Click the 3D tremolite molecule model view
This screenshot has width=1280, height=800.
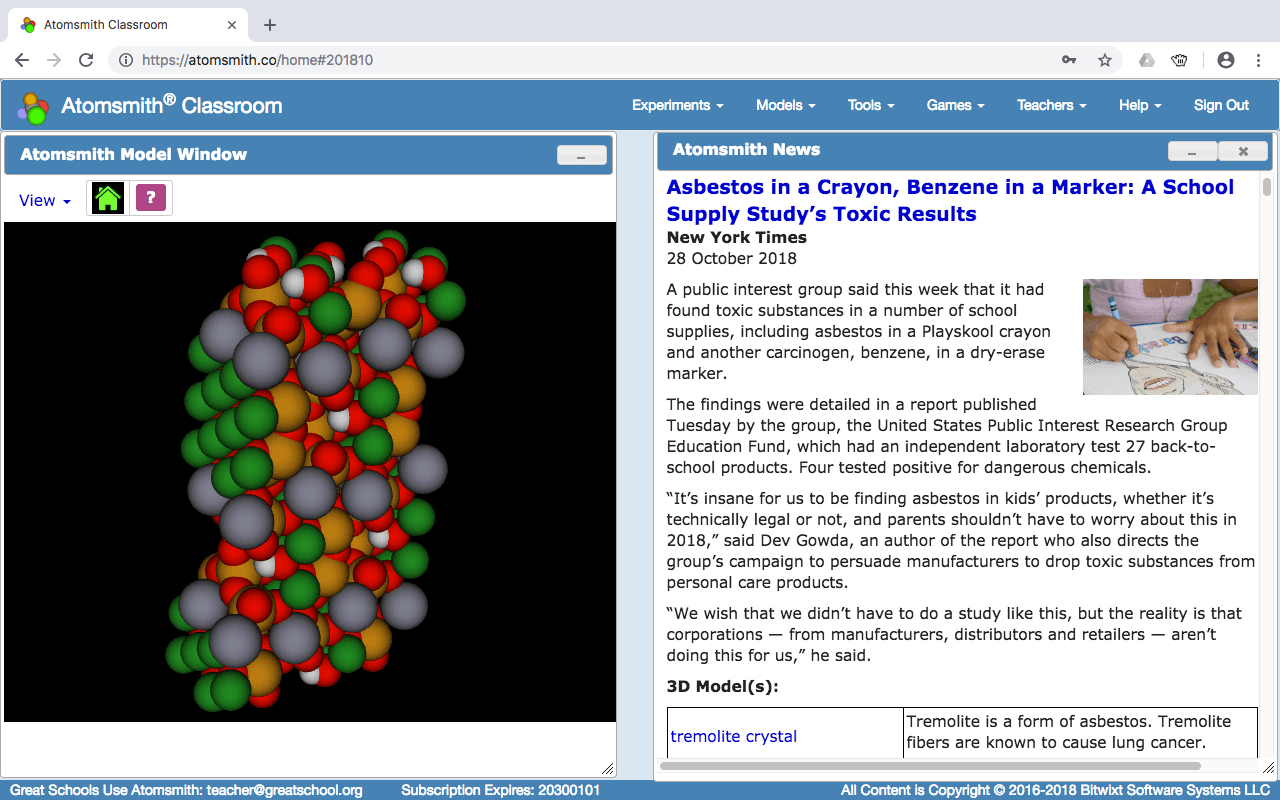pyautogui.click(x=310, y=472)
